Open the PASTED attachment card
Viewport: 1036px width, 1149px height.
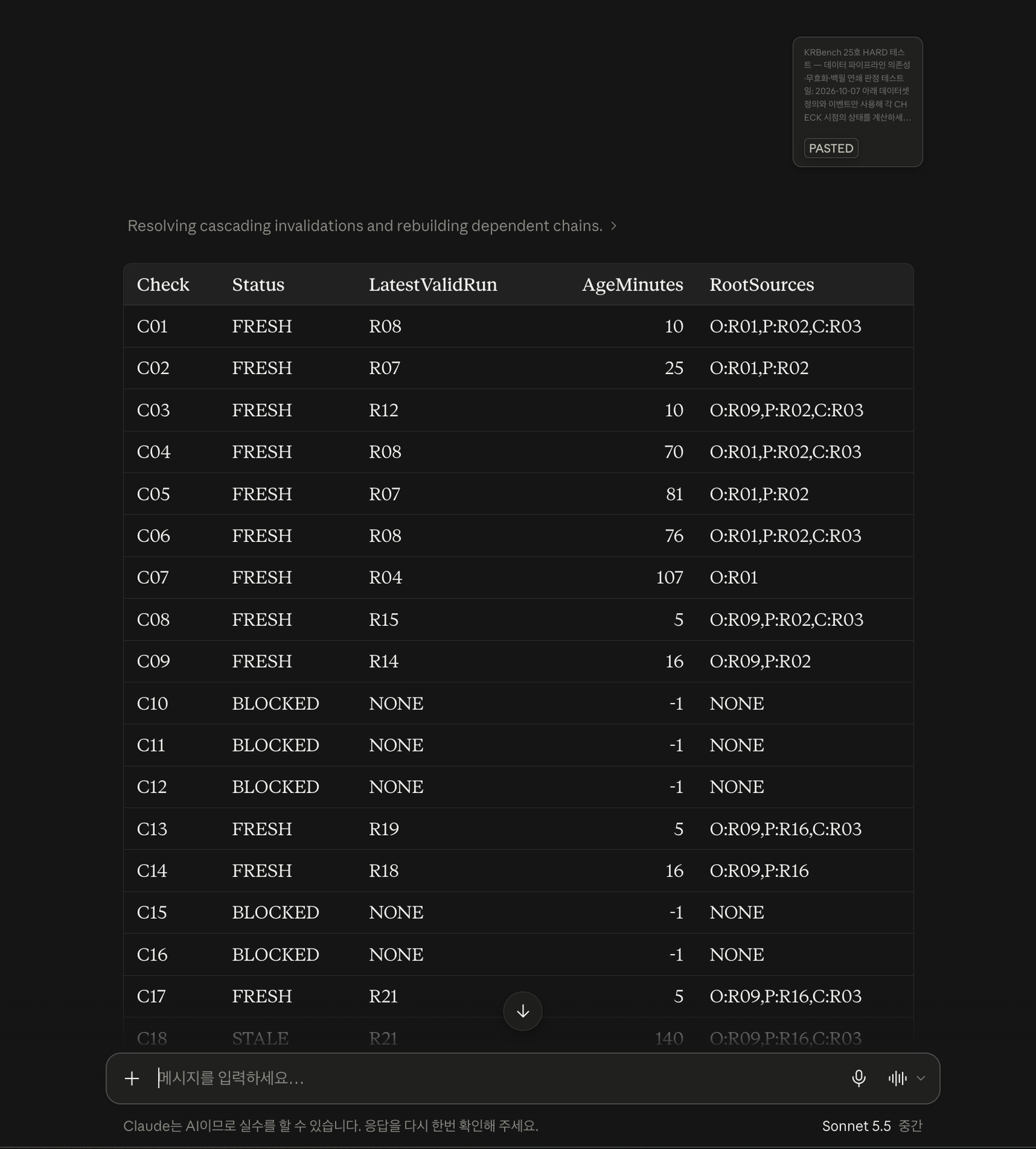(x=857, y=102)
